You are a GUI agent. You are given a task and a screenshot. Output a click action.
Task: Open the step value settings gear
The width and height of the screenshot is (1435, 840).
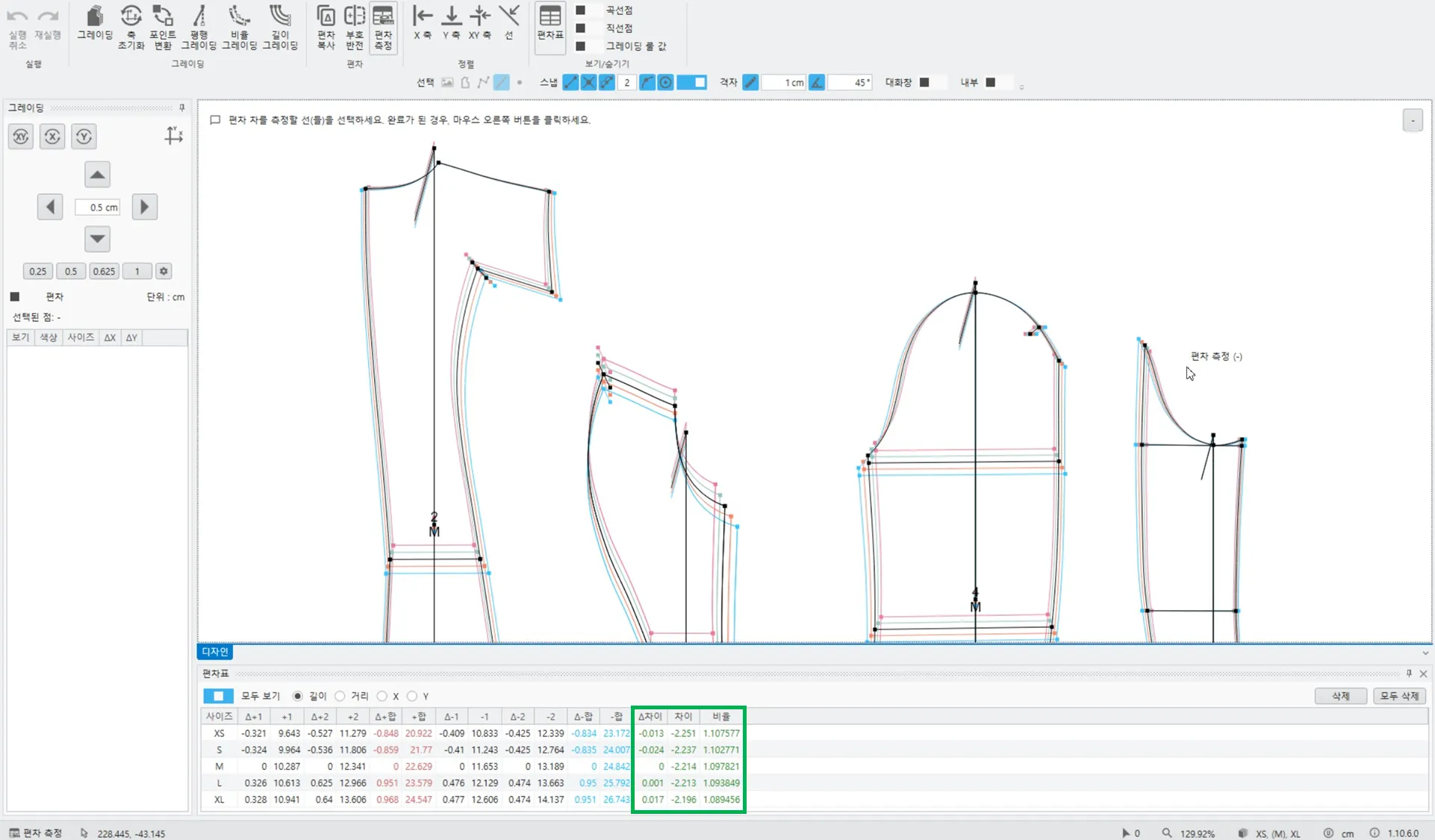[164, 271]
